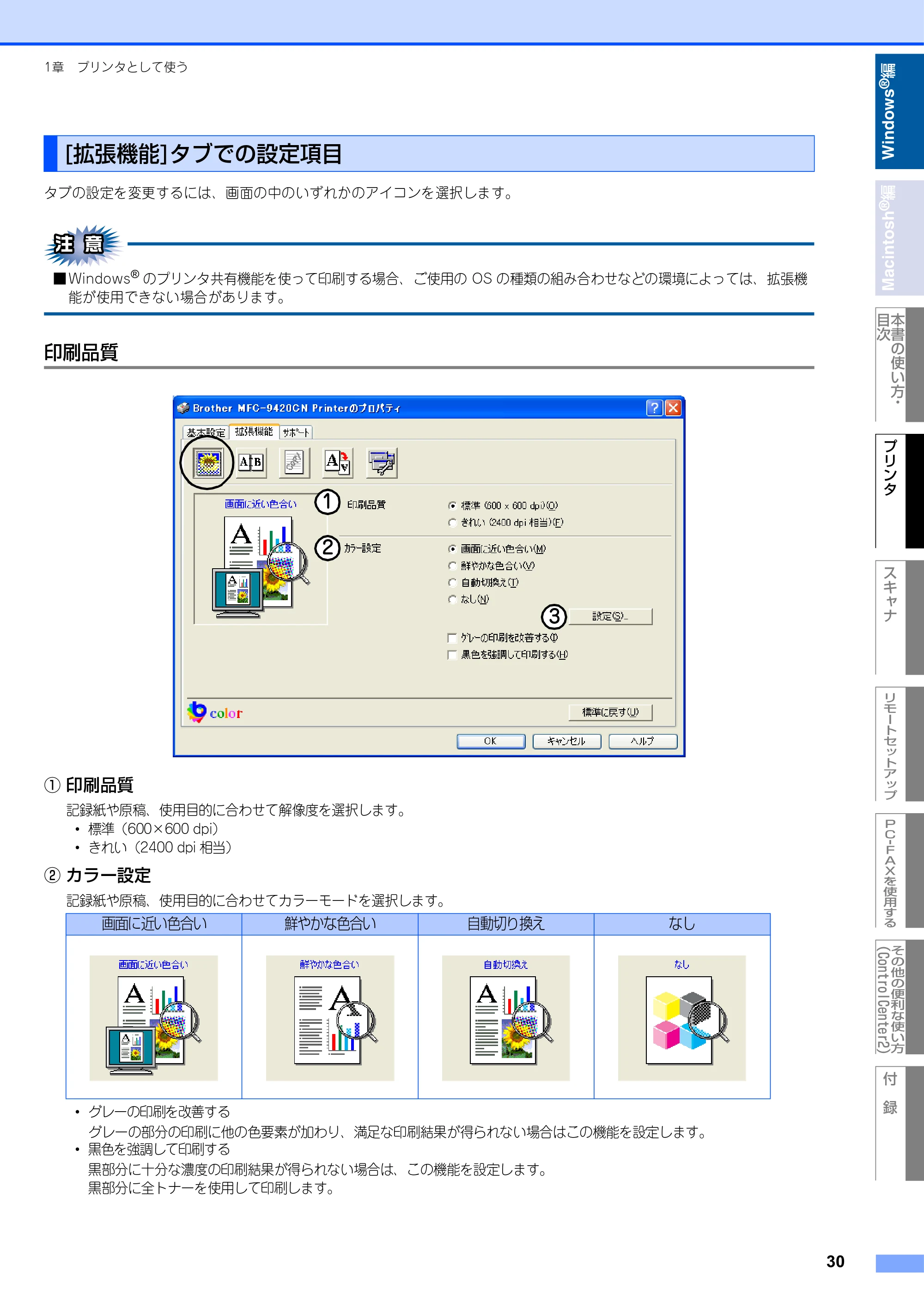
Task: Click the color preview image in dialog
Action: pos(261,560)
